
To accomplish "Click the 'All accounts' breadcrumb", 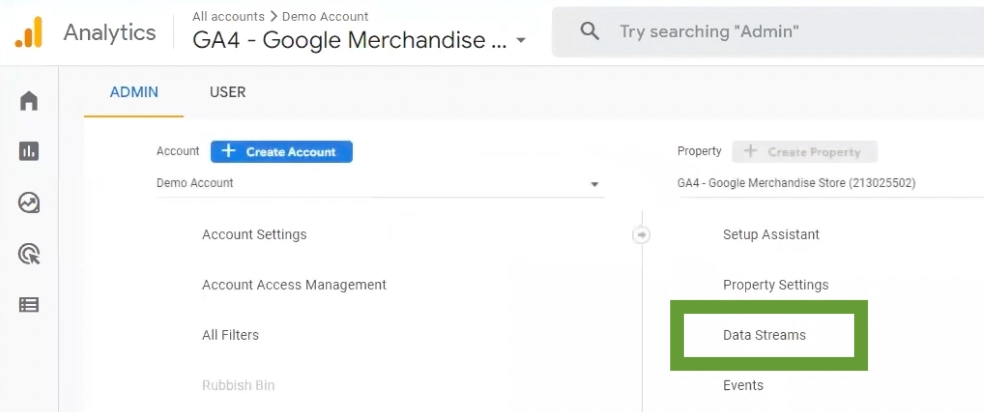I will tap(228, 16).
